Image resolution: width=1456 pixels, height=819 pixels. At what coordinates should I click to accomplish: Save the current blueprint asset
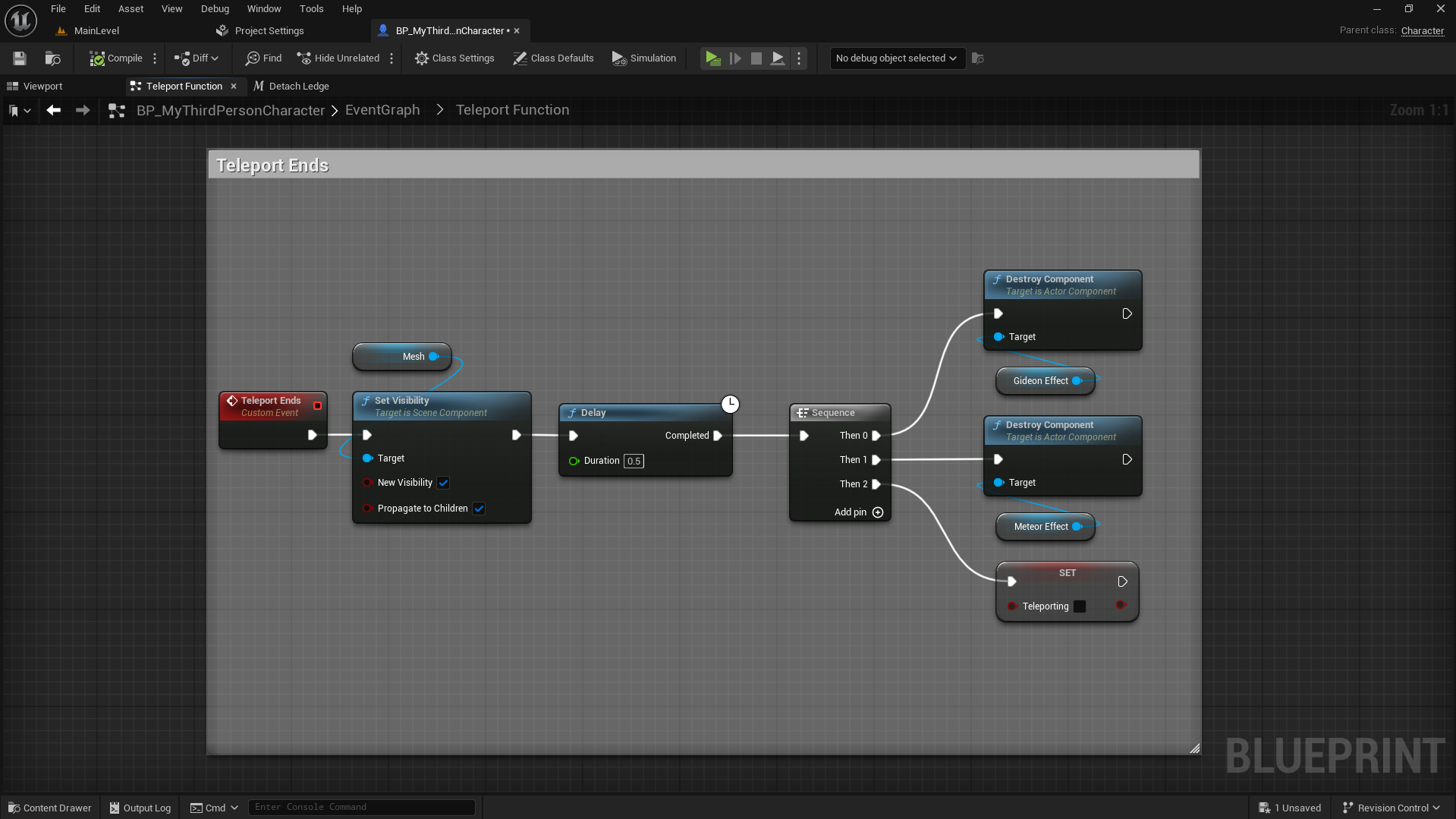(x=20, y=58)
